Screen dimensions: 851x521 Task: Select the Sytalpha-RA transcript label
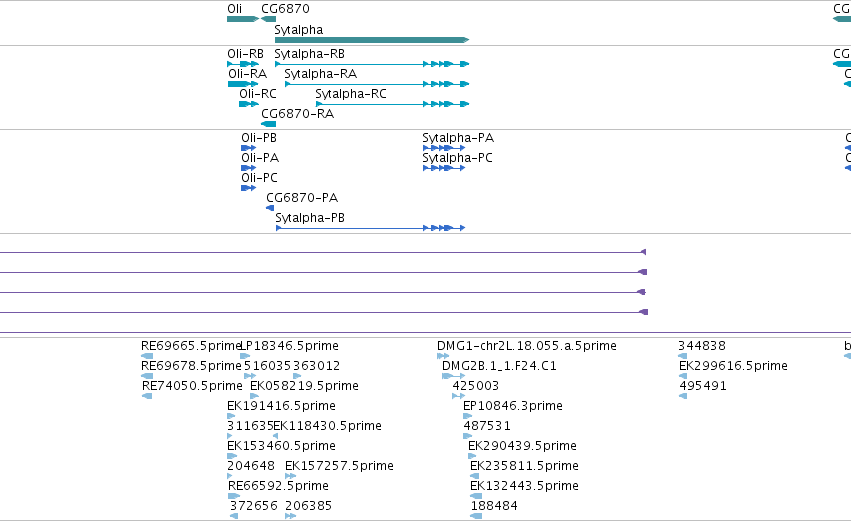click(x=321, y=74)
